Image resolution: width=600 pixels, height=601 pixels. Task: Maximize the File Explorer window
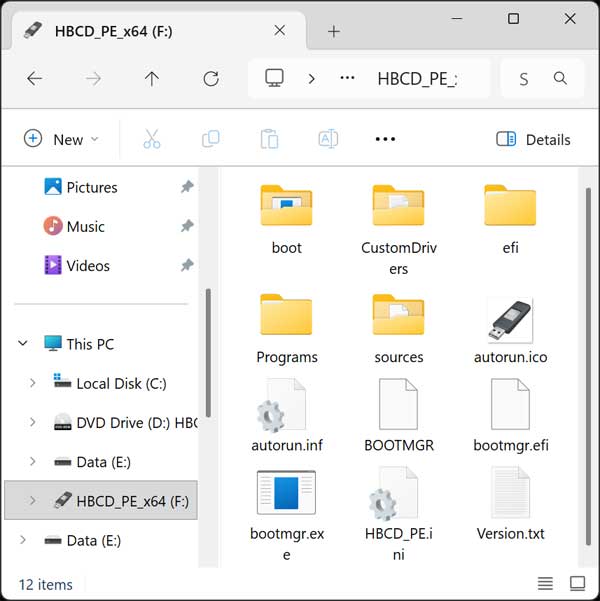coord(513,18)
